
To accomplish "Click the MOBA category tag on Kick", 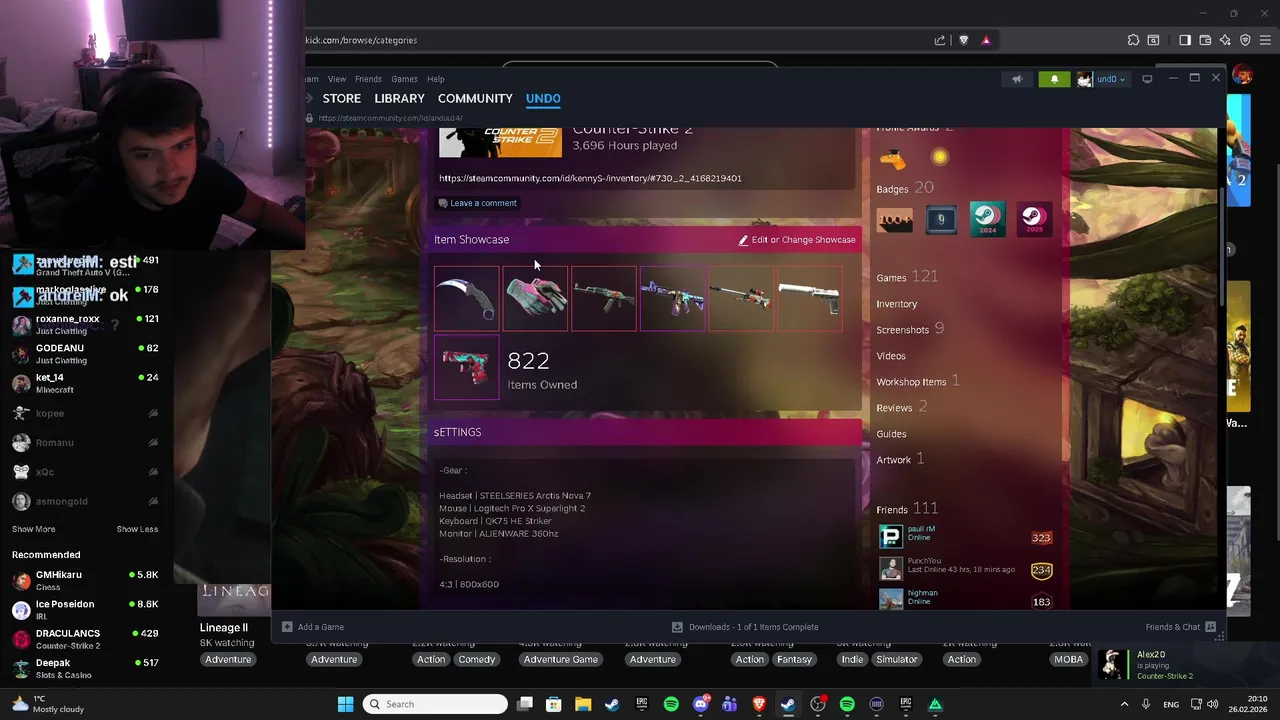I will (1068, 659).
